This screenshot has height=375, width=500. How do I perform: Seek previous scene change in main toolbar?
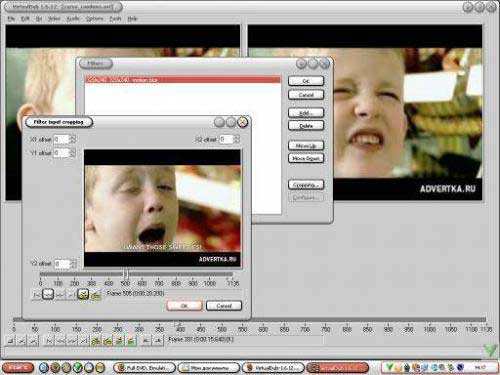point(119,340)
